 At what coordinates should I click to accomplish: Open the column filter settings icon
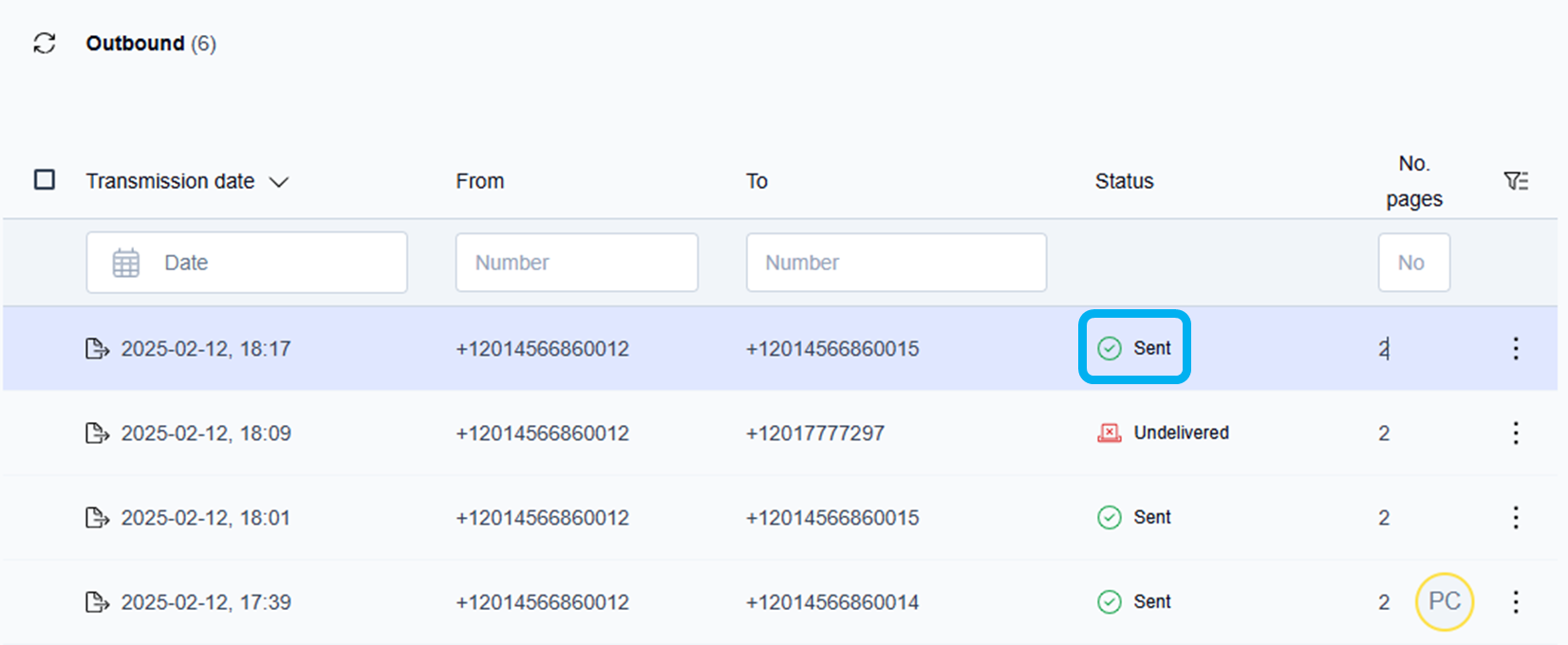[x=1516, y=181]
